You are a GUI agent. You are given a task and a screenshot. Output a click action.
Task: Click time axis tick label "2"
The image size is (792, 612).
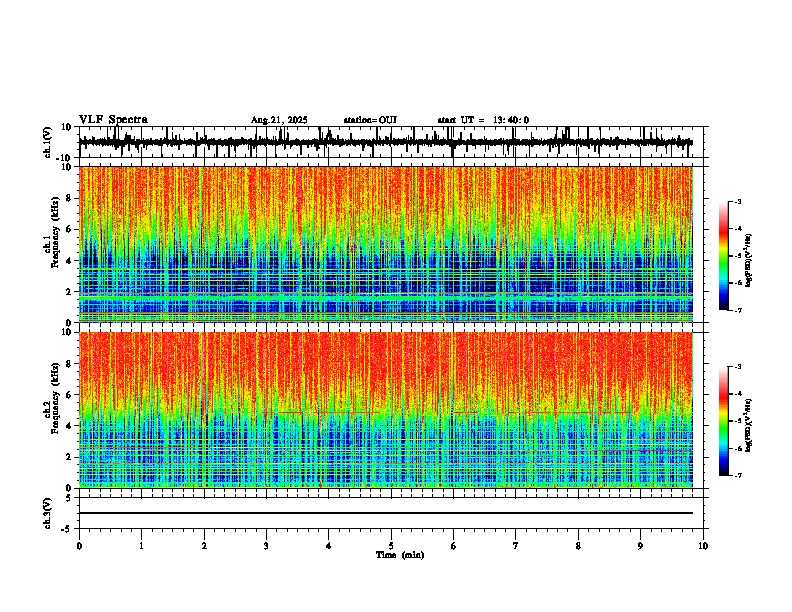pyautogui.click(x=204, y=546)
